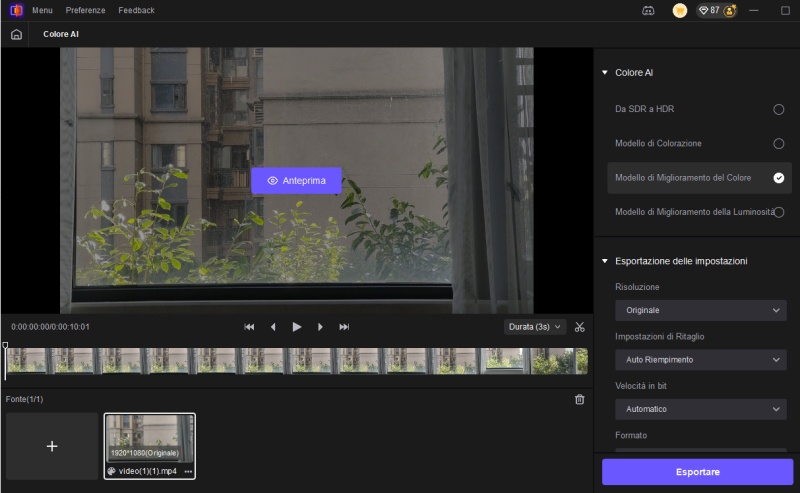This screenshot has width=800, height=493.
Task: Open the Preferenze menu
Action: [x=85, y=10]
